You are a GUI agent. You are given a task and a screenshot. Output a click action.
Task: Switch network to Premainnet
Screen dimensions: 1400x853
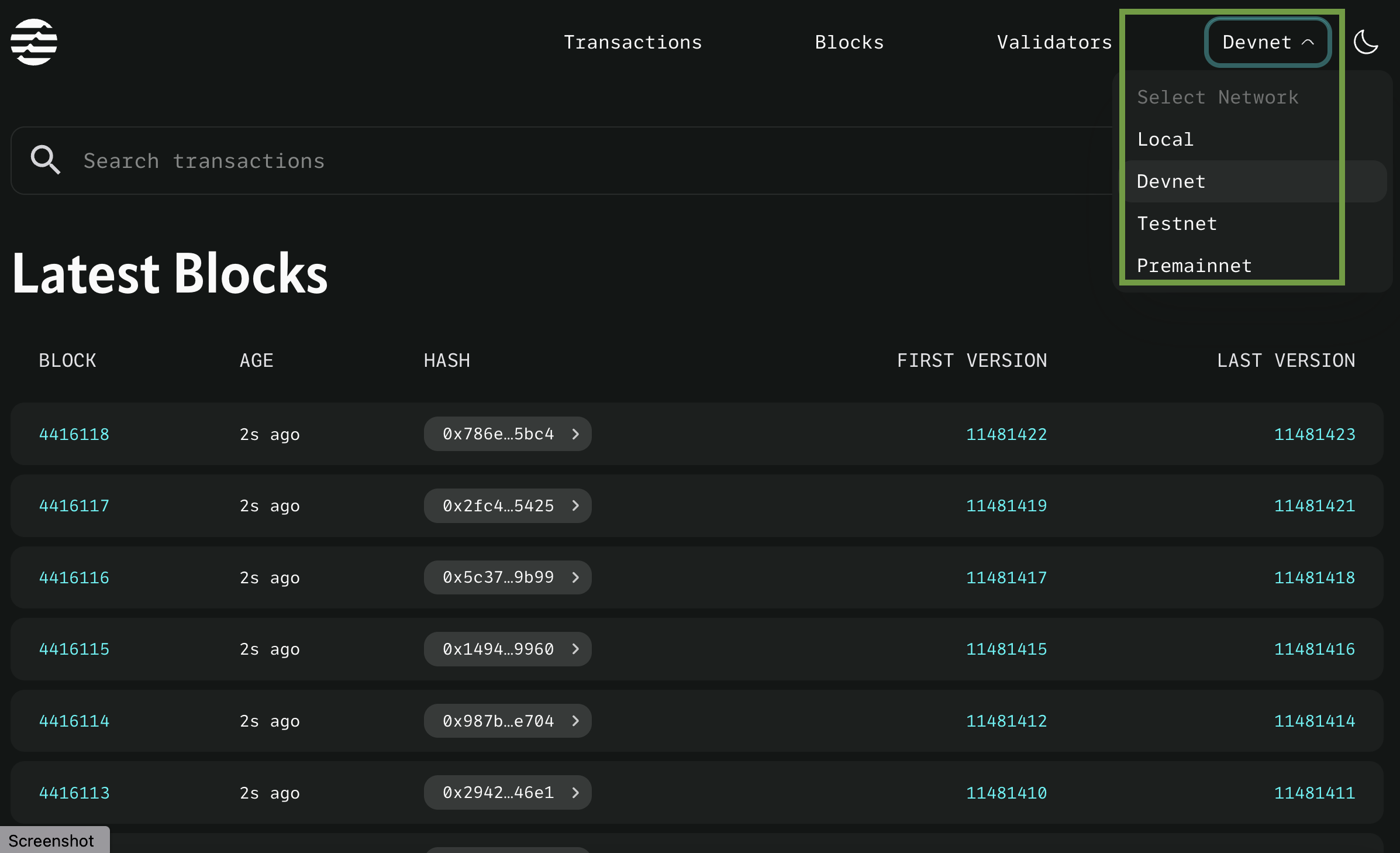[x=1194, y=266]
